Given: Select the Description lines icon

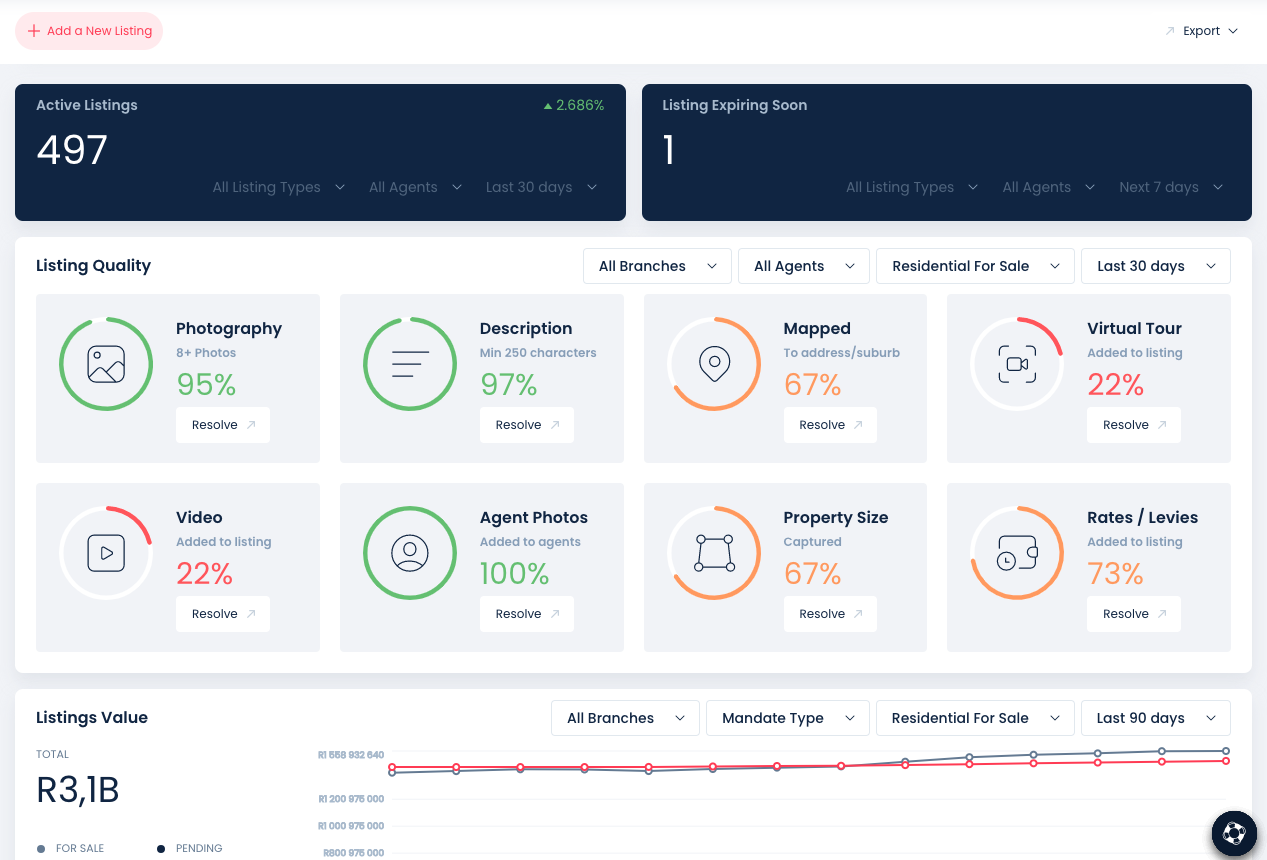Looking at the screenshot, I should 410,363.
